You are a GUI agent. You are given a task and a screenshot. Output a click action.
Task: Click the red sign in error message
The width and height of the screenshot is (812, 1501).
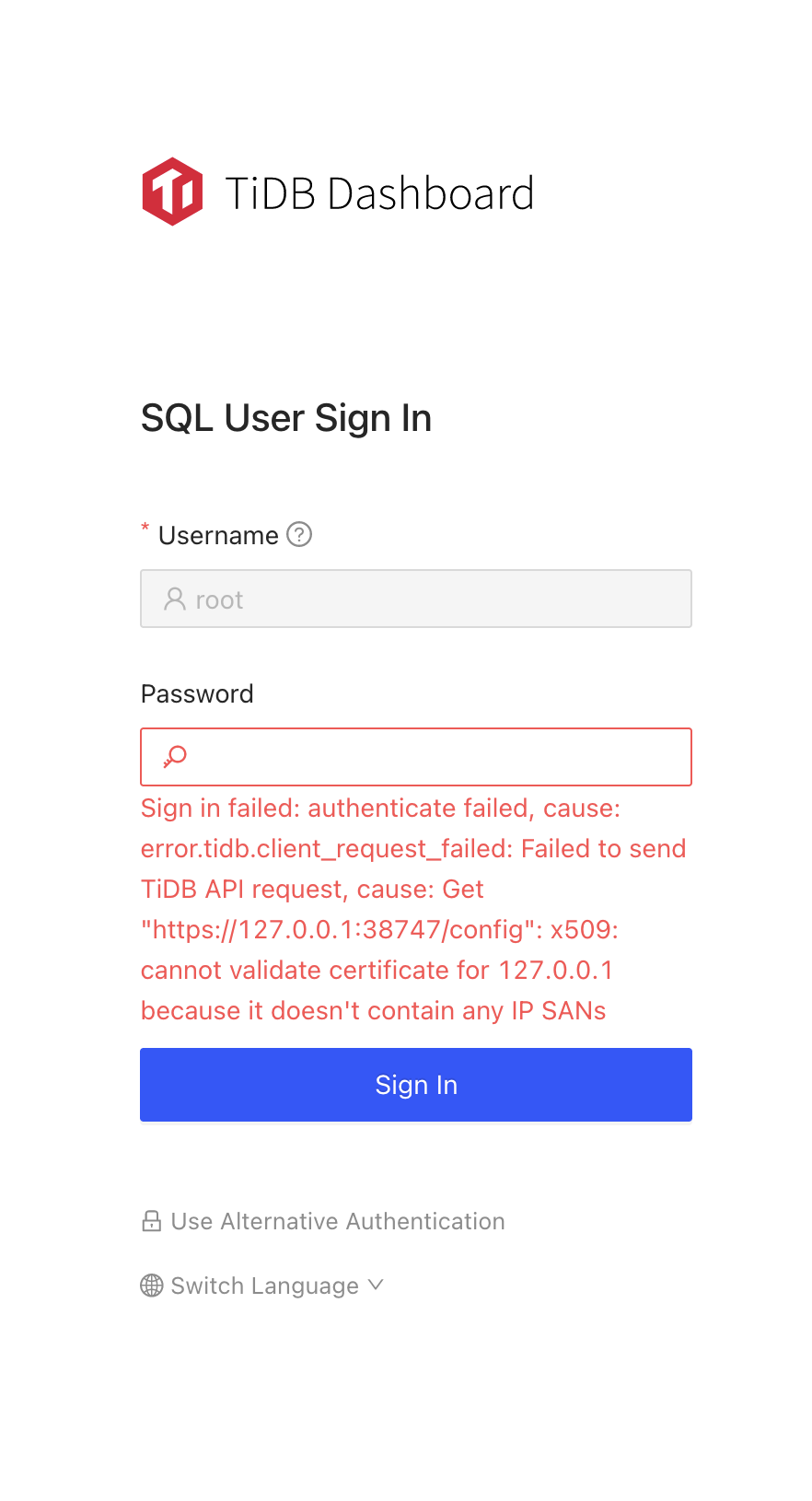(x=412, y=909)
